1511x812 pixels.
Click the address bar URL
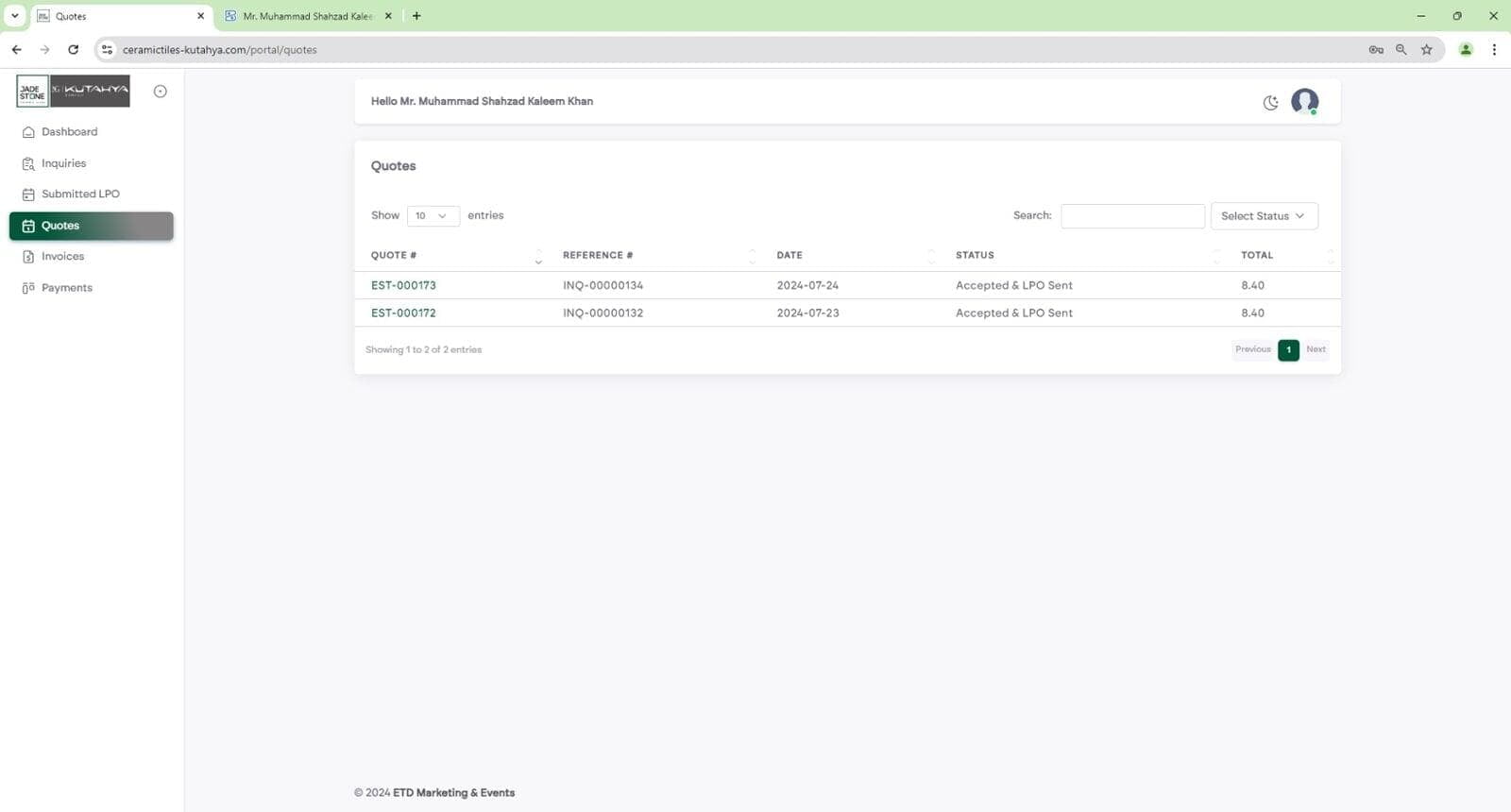click(x=220, y=50)
